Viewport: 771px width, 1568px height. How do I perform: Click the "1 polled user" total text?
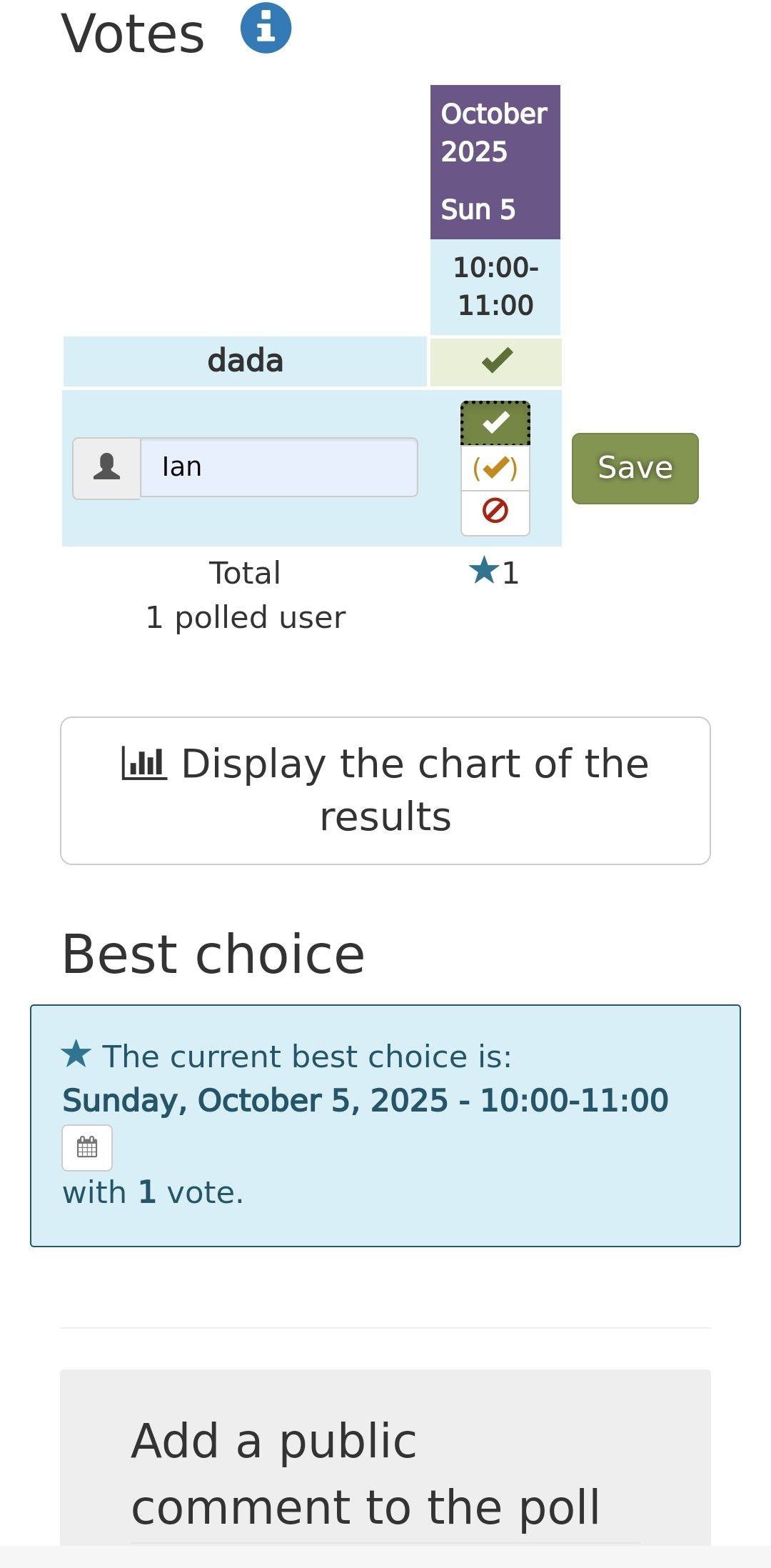pyautogui.click(x=245, y=617)
